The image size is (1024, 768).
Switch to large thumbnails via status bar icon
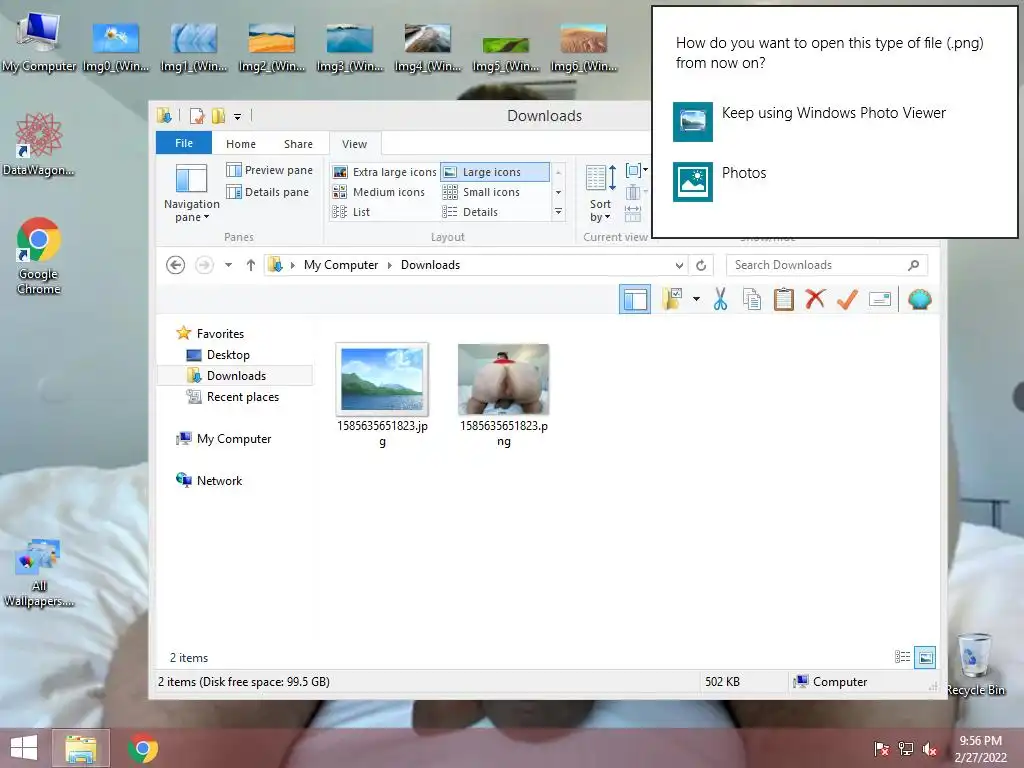[925, 657]
